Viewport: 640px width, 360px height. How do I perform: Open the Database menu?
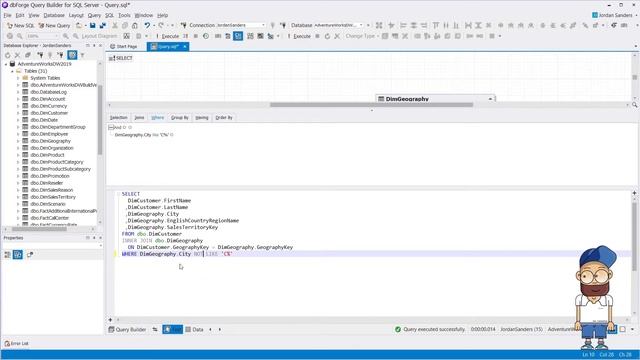(x=54, y=15)
